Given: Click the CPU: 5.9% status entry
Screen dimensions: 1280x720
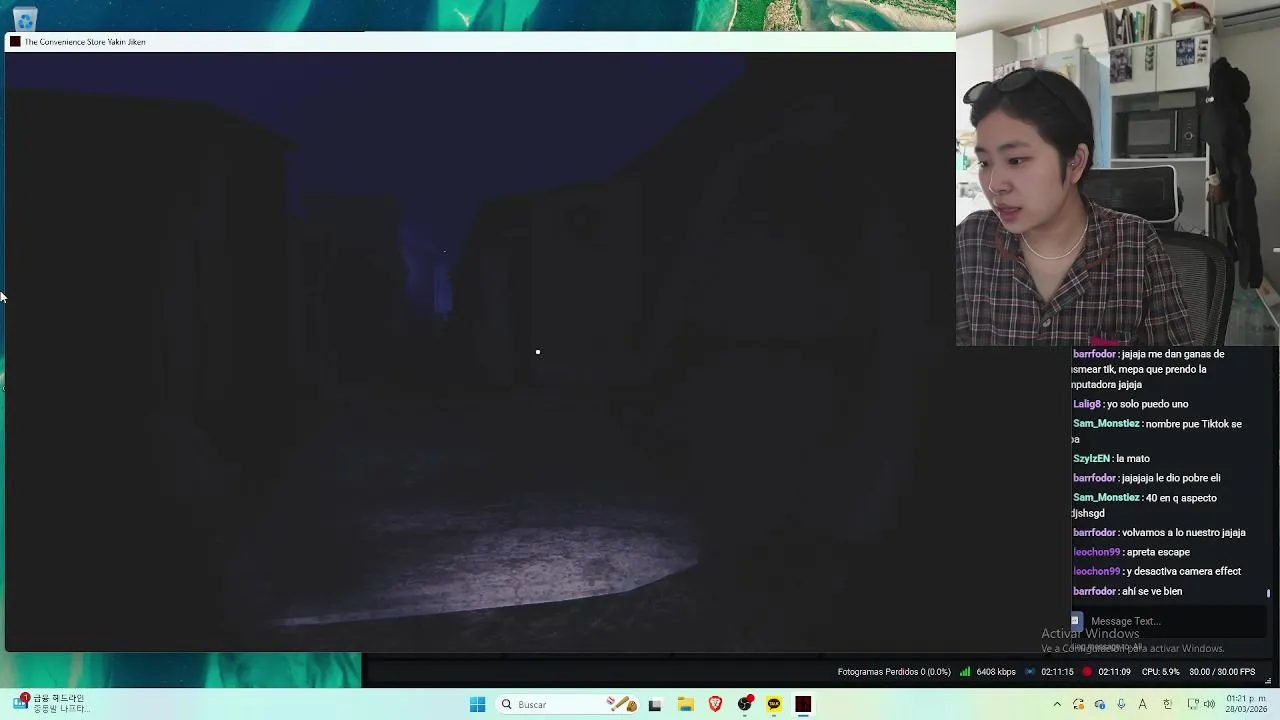Looking at the screenshot, I should click(x=1161, y=672).
